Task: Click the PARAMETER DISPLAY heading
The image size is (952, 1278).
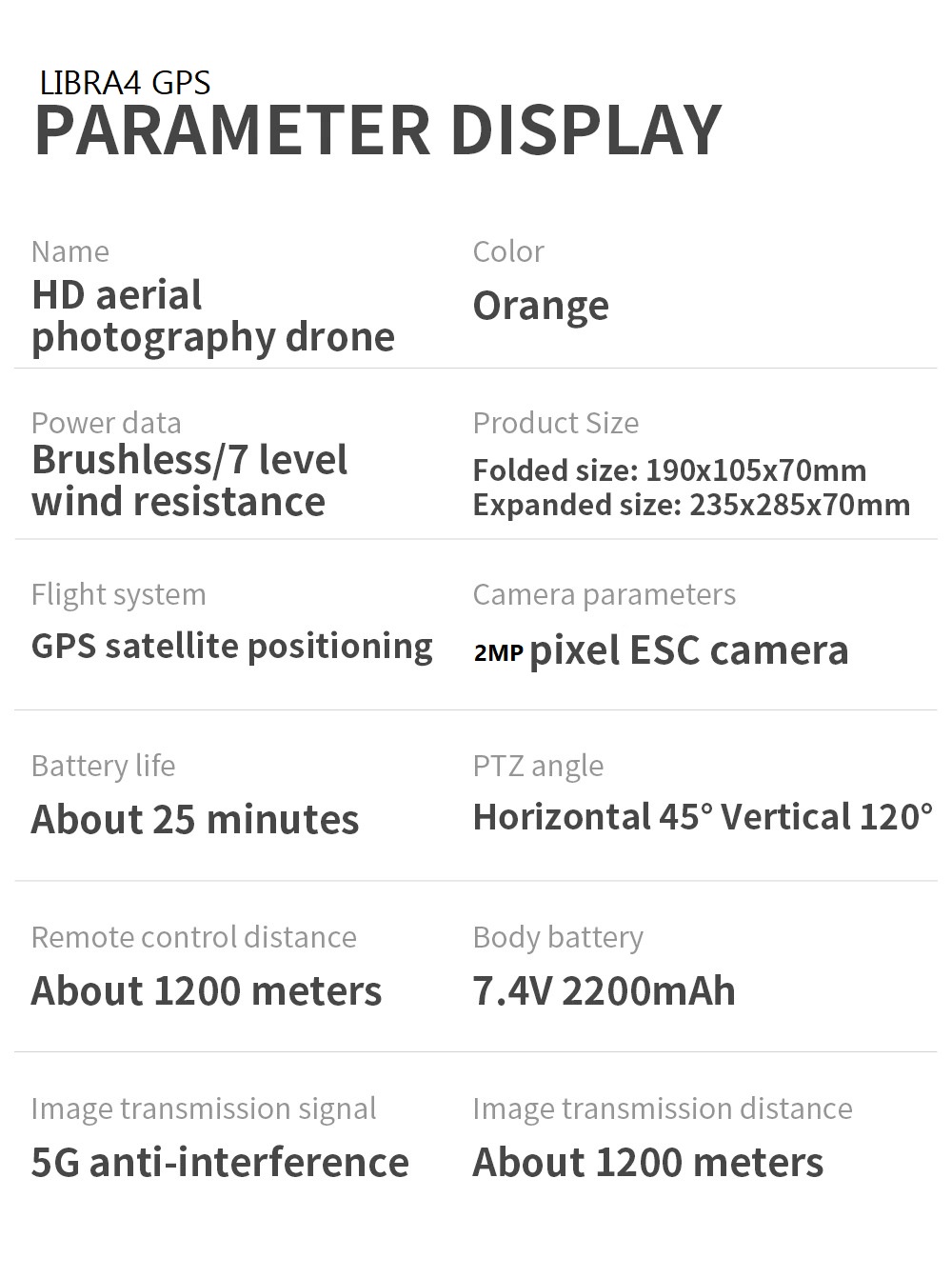Action: (x=378, y=130)
